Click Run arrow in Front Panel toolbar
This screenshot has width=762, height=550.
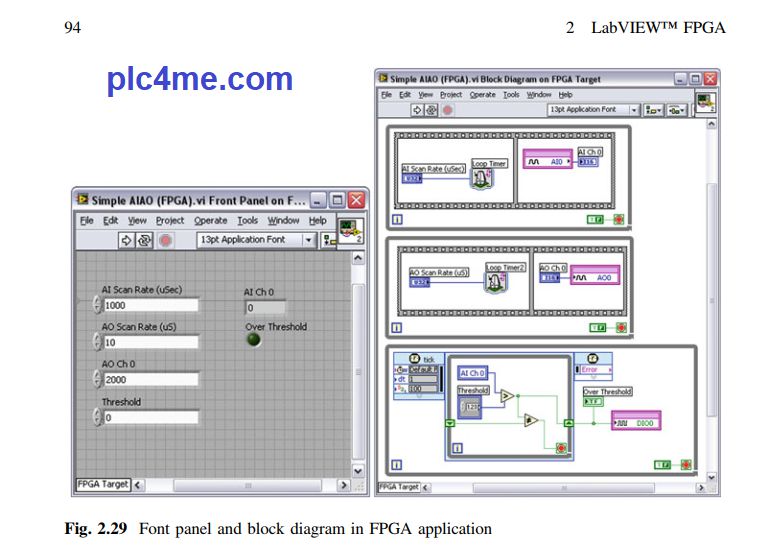(127, 240)
